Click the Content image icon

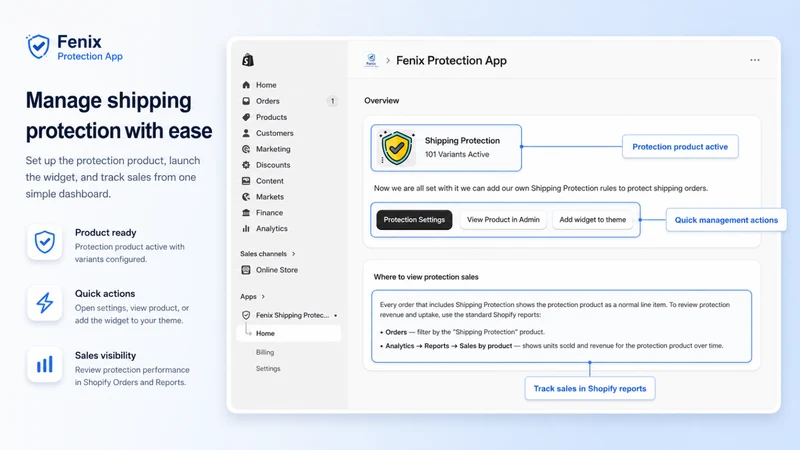click(246, 181)
